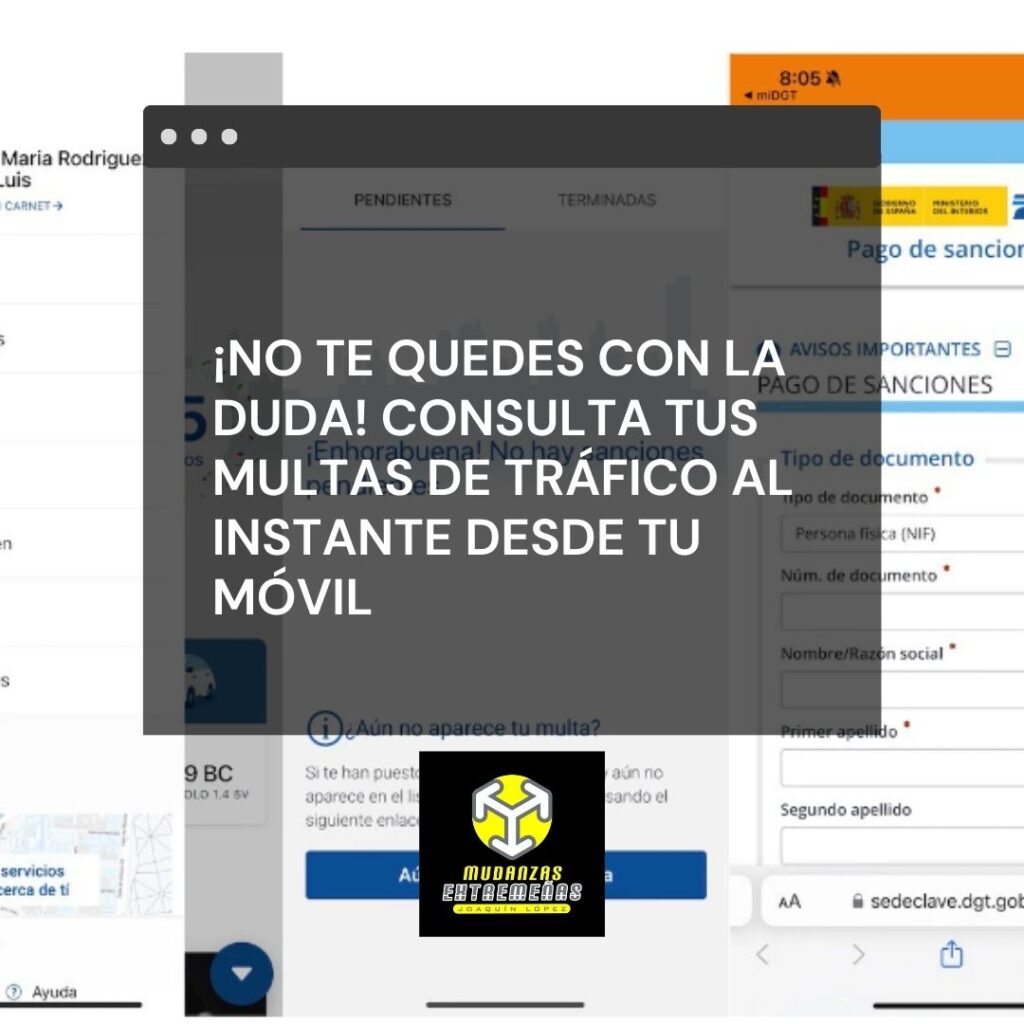Click the Mudanzas Extremeñas logo
Viewport: 1024px width, 1024px height.
512,844
